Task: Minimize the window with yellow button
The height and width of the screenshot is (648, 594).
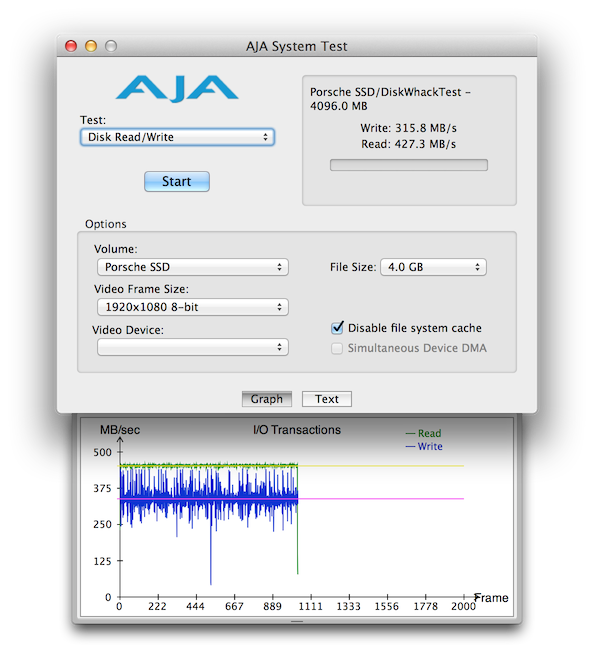Action: pyautogui.click(x=91, y=46)
